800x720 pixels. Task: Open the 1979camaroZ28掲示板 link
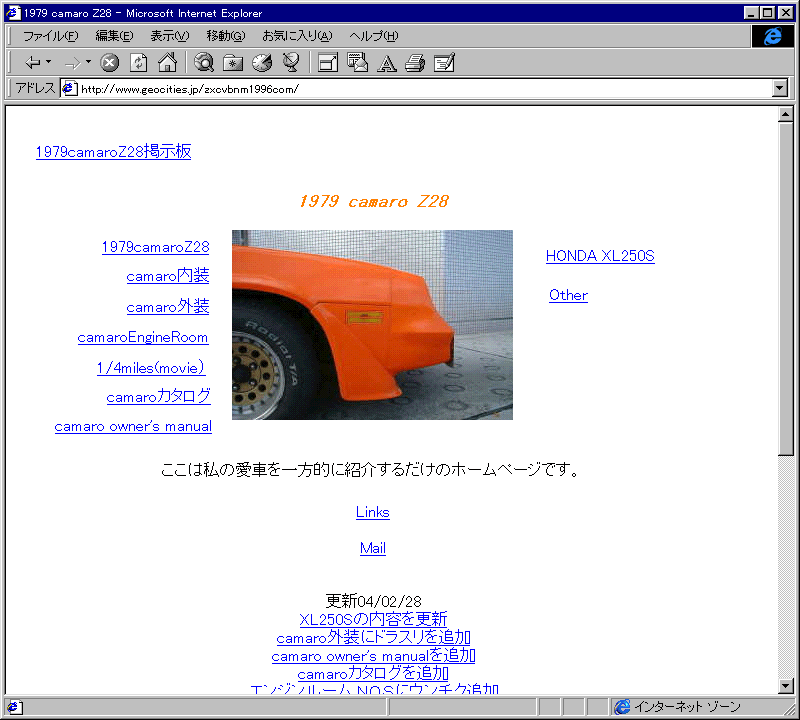[113, 152]
